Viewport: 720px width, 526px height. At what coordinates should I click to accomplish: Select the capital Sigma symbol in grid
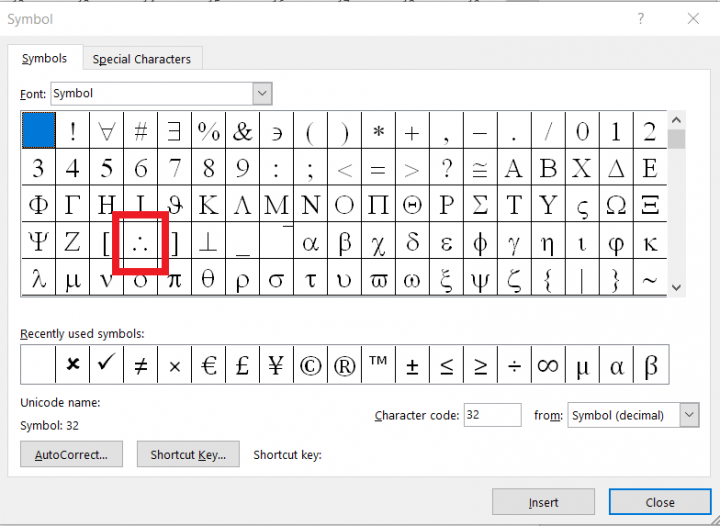[480, 205]
